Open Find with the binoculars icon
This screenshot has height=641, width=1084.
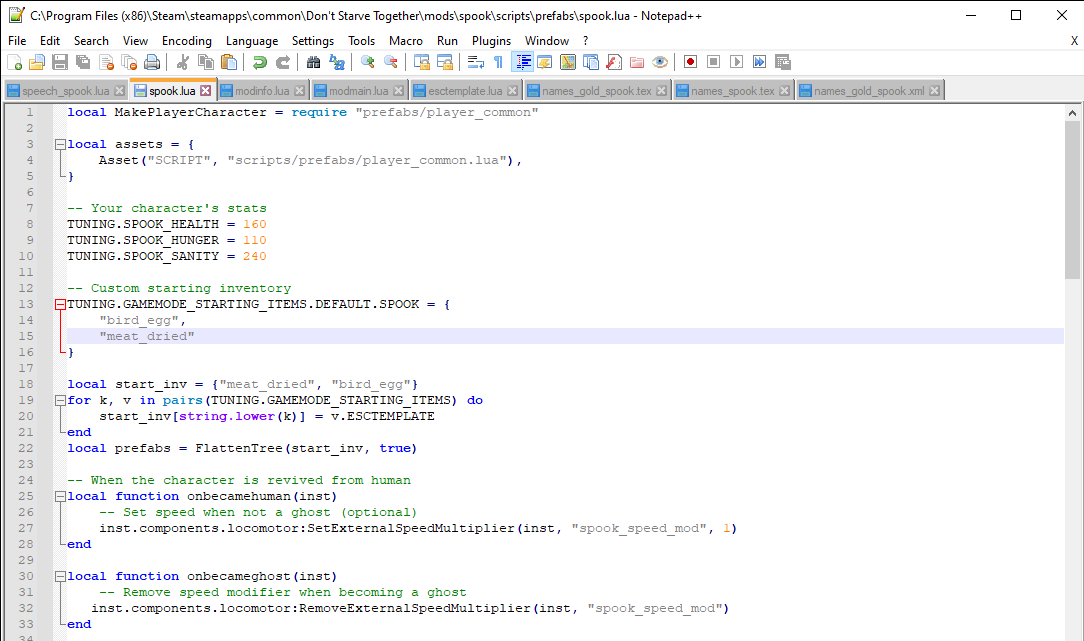pos(314,62)
